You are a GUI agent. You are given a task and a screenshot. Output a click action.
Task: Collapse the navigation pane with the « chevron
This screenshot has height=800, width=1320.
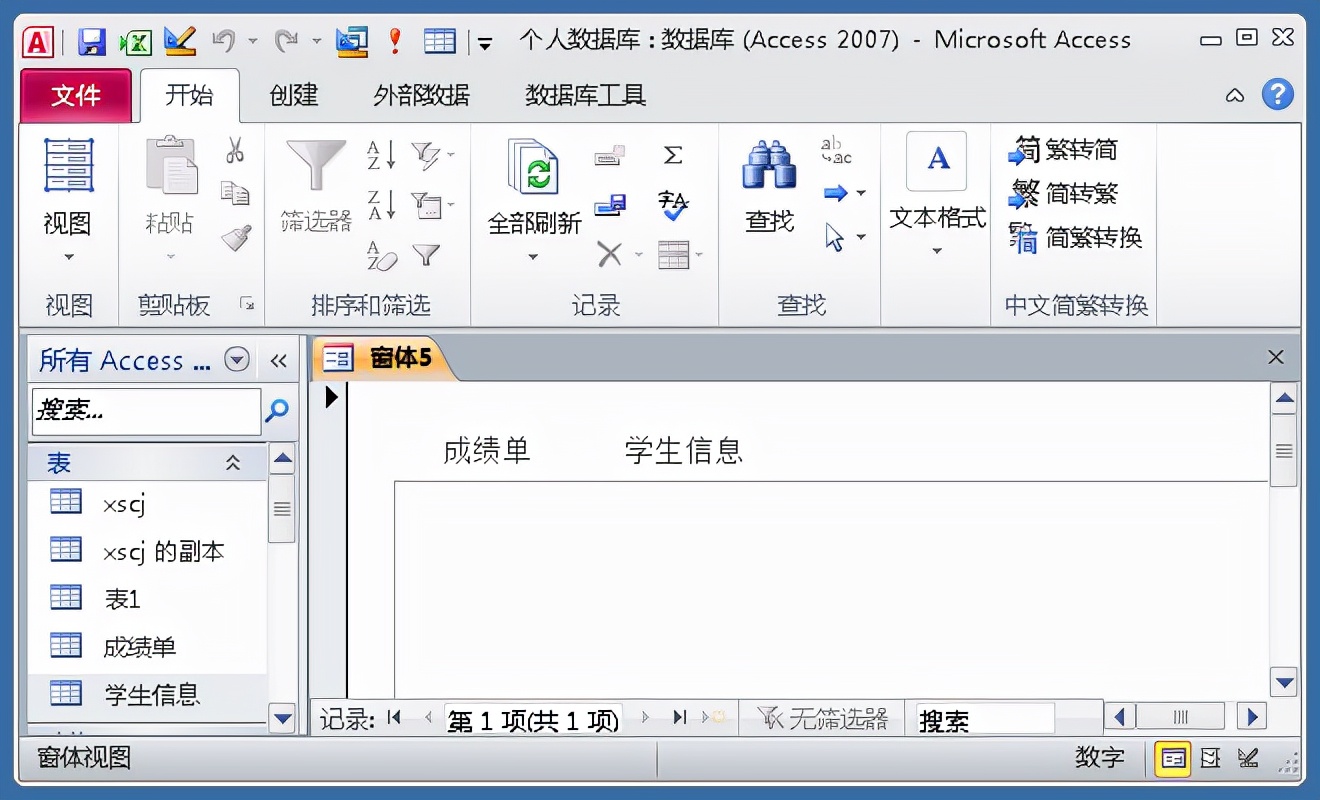click(279, 362)
